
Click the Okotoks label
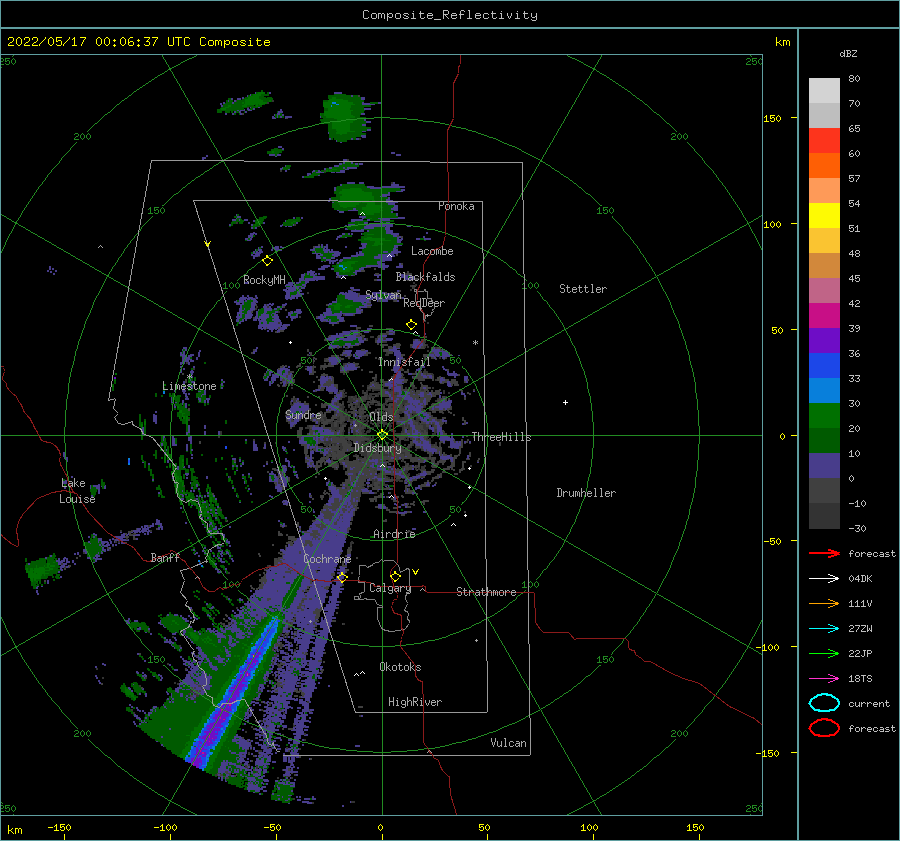[400, 667]
